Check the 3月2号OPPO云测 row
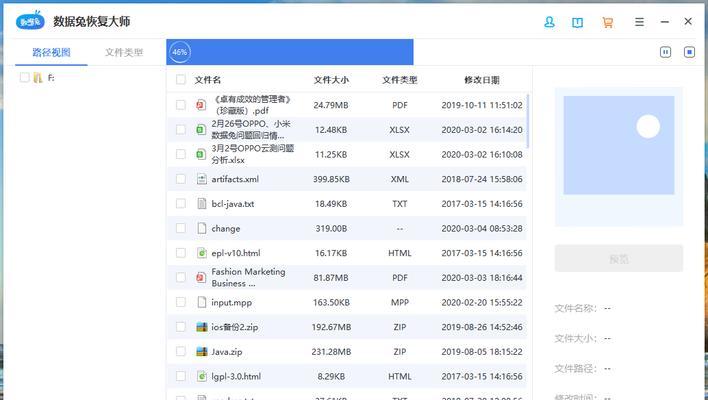Viewport: 708px width, 400px height. pos(181,154)
